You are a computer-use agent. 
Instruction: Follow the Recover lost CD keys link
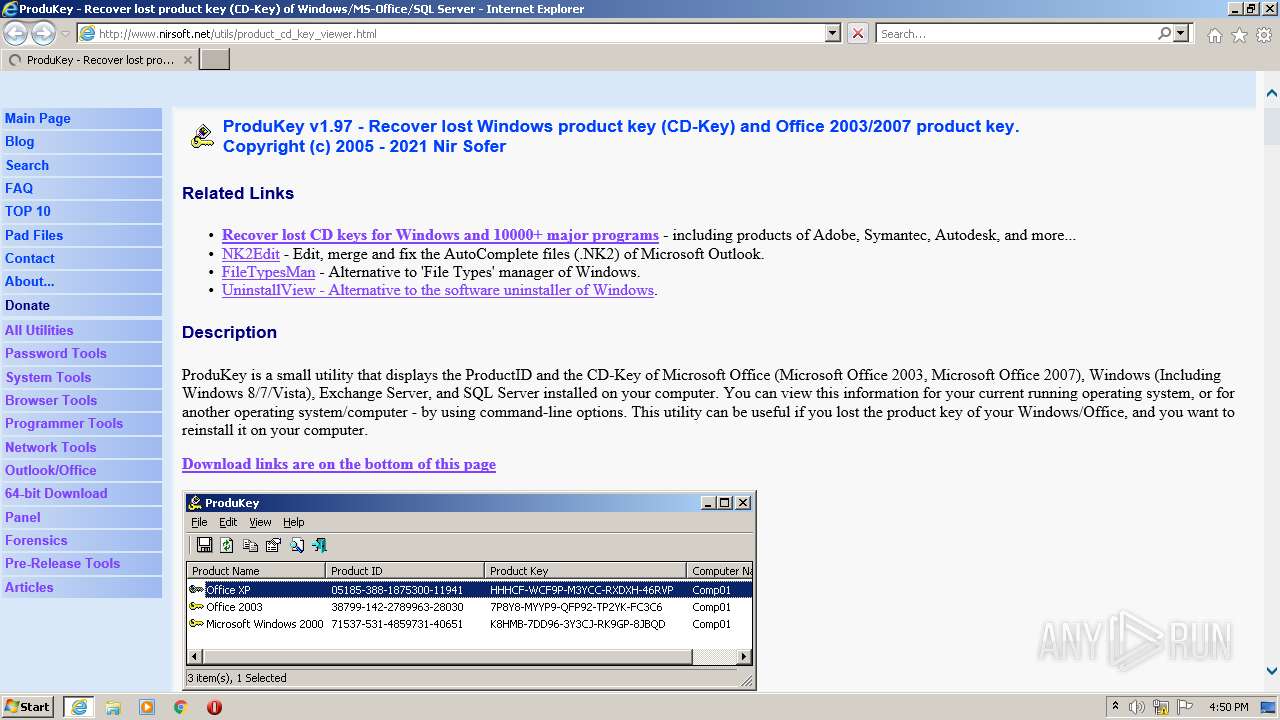(440, 236)
